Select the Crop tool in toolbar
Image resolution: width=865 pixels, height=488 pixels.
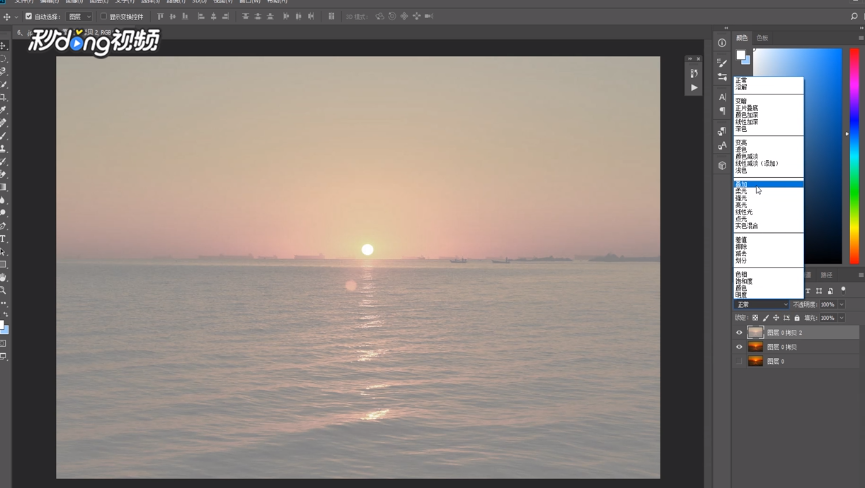3,97
